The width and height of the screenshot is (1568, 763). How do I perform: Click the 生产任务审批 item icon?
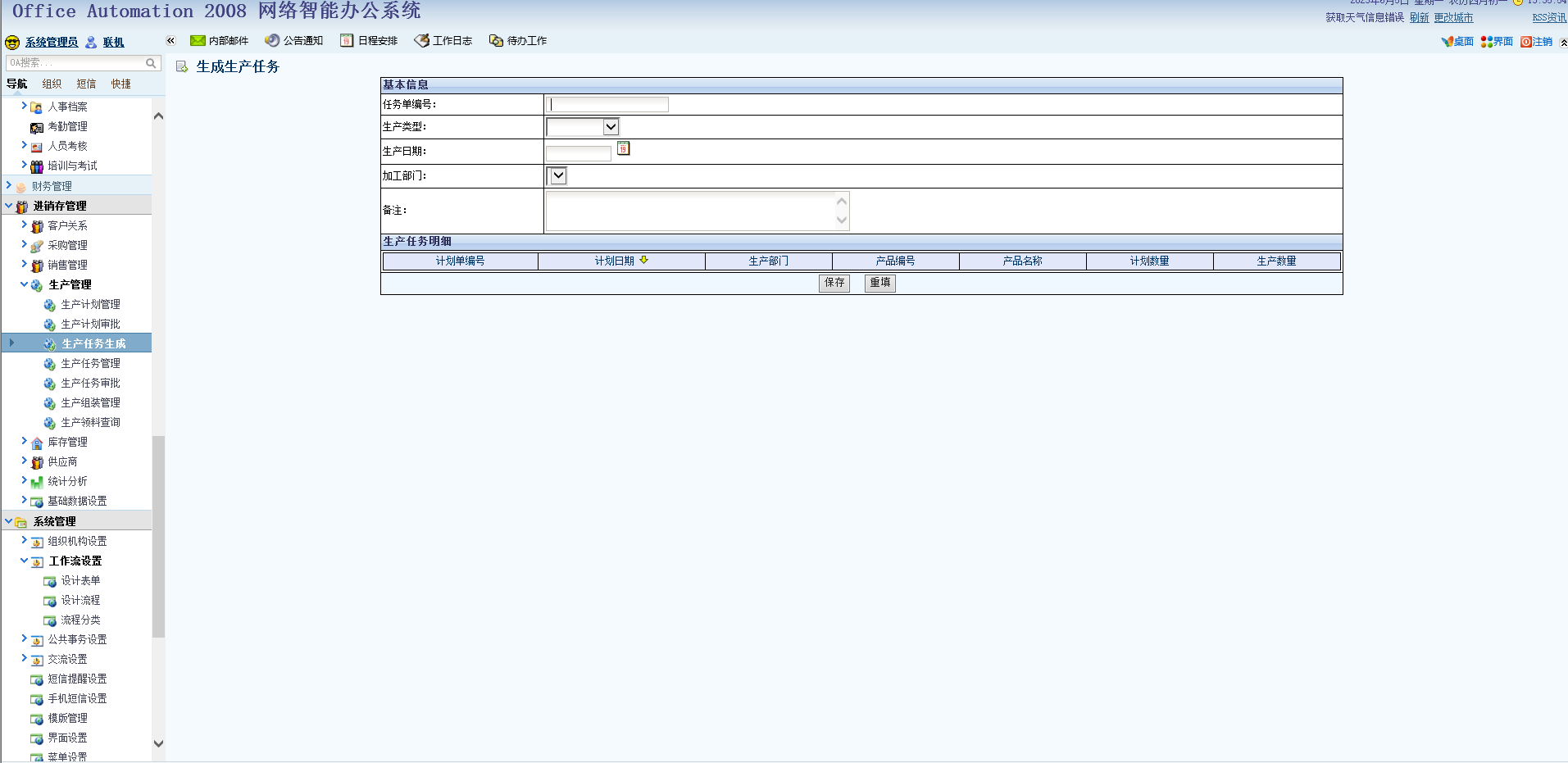coord(49,384)
